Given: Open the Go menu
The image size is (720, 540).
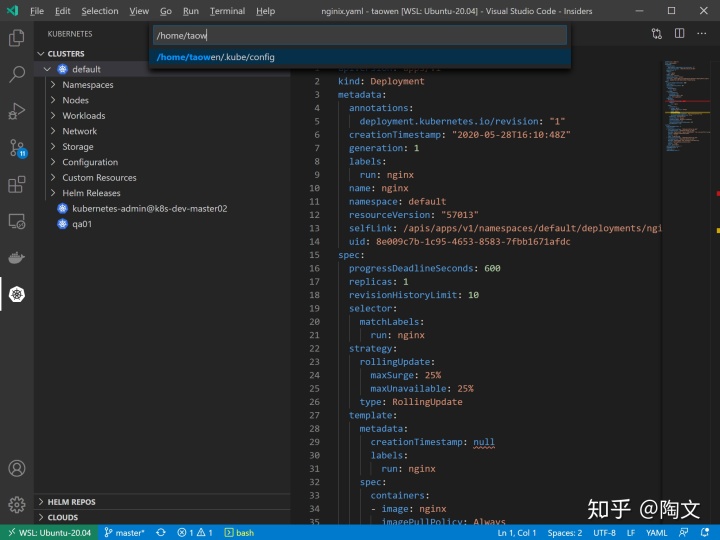Looking at the screenshot, I should point(166,11).
